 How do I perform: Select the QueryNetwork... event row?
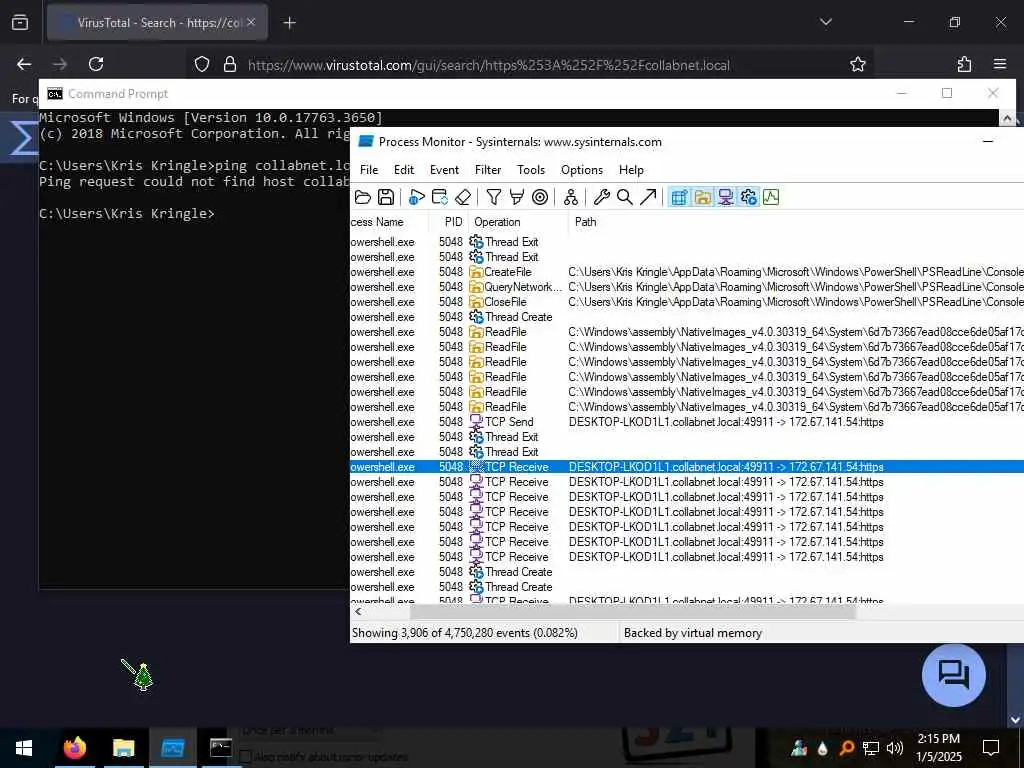(687, 287)
